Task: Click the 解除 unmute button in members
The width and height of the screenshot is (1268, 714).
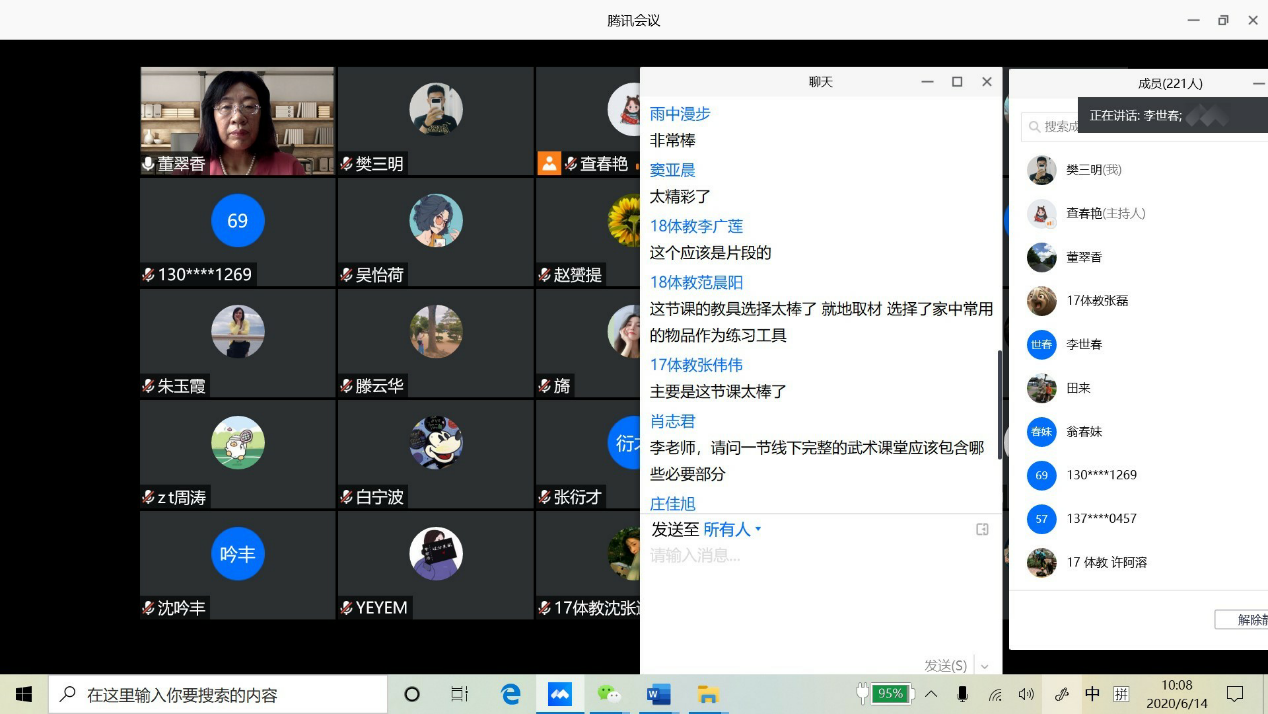Action: tap(1242, 620)
